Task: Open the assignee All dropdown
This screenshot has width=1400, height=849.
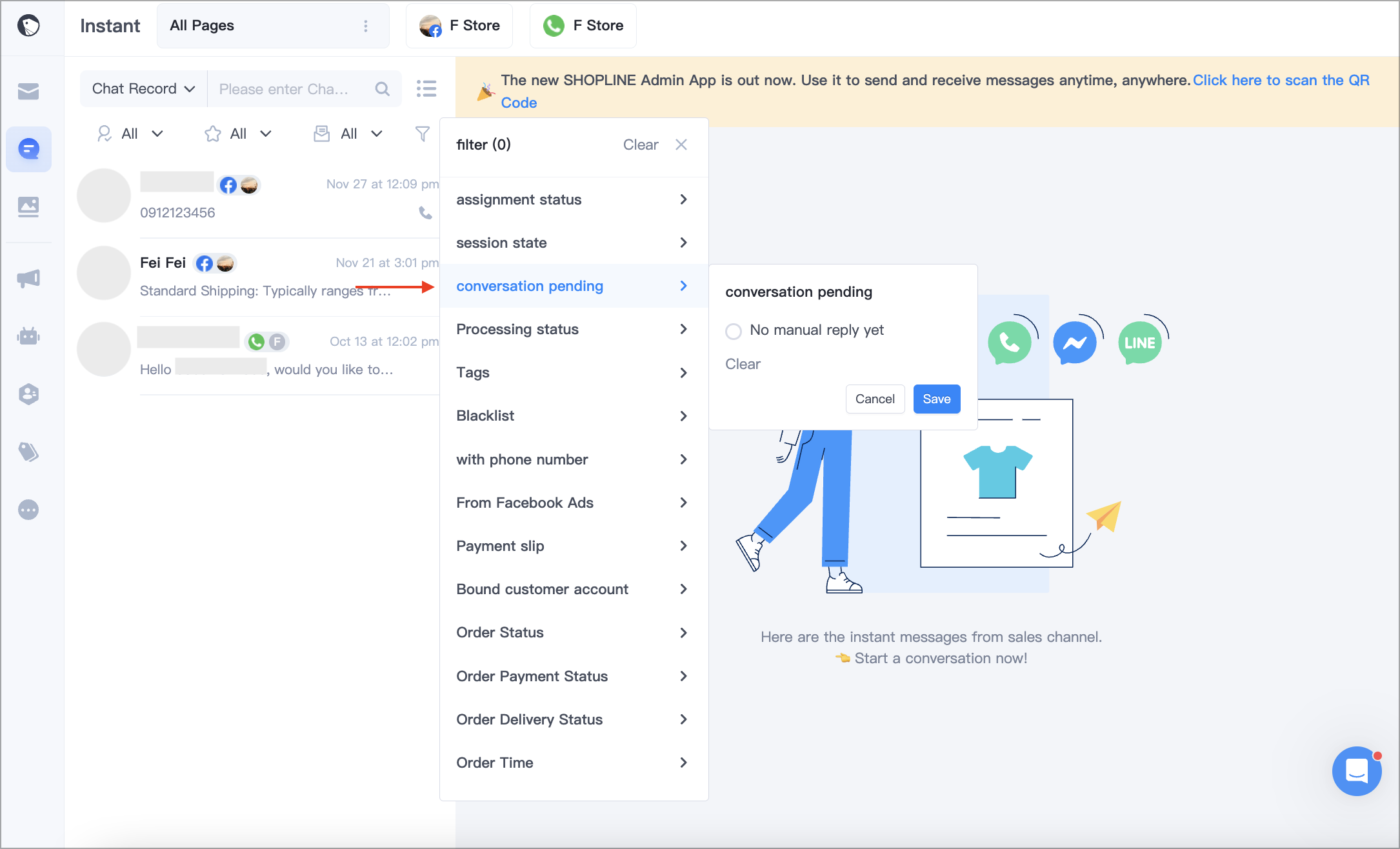Action: tap(130, 134)
